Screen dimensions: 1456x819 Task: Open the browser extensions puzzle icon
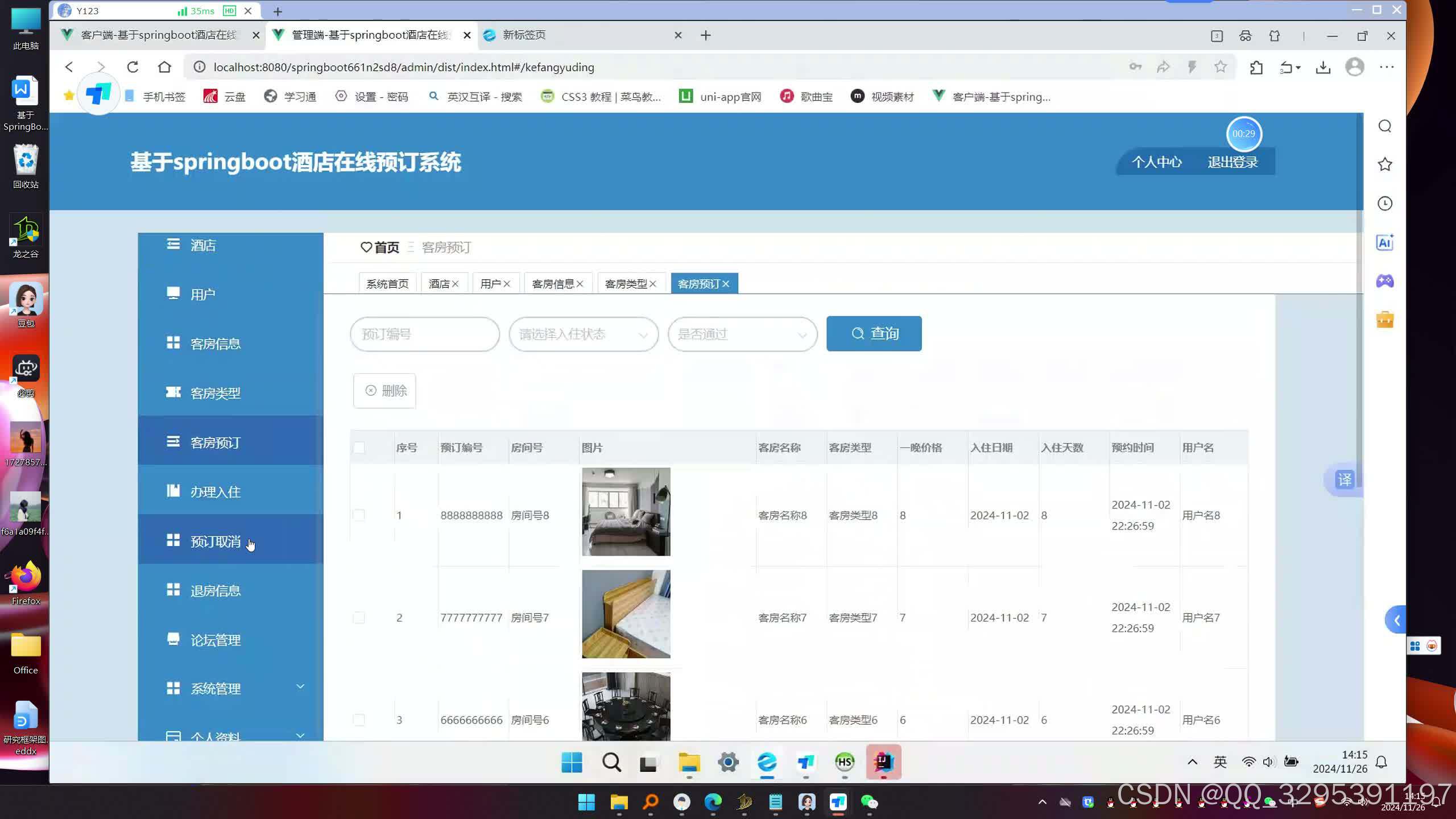point(1256,68)
